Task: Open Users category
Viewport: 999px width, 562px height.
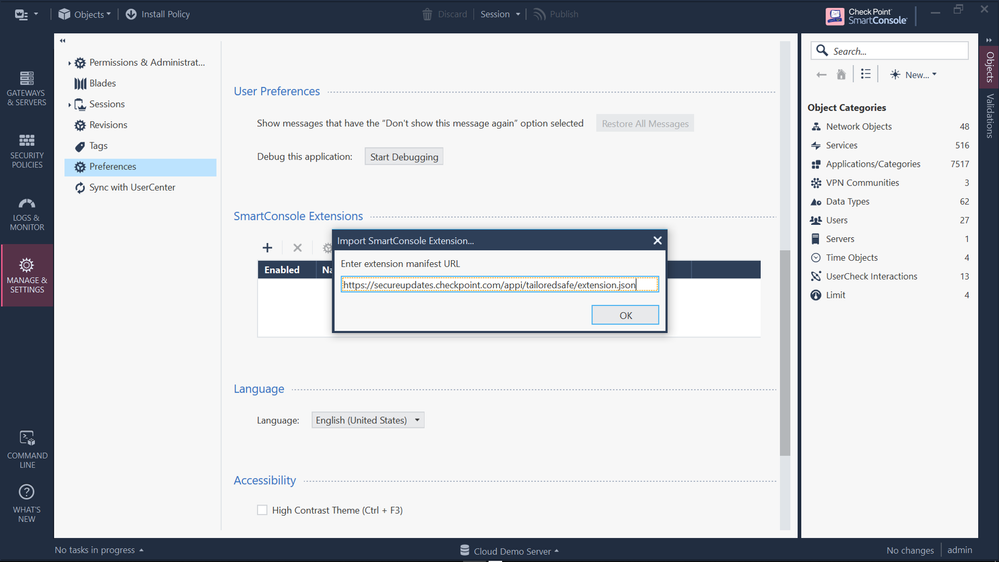Action: pos(889,220)
